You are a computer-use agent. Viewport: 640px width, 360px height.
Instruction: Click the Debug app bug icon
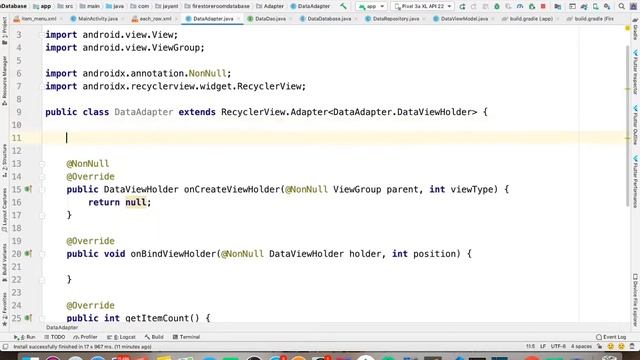[497, 7]
